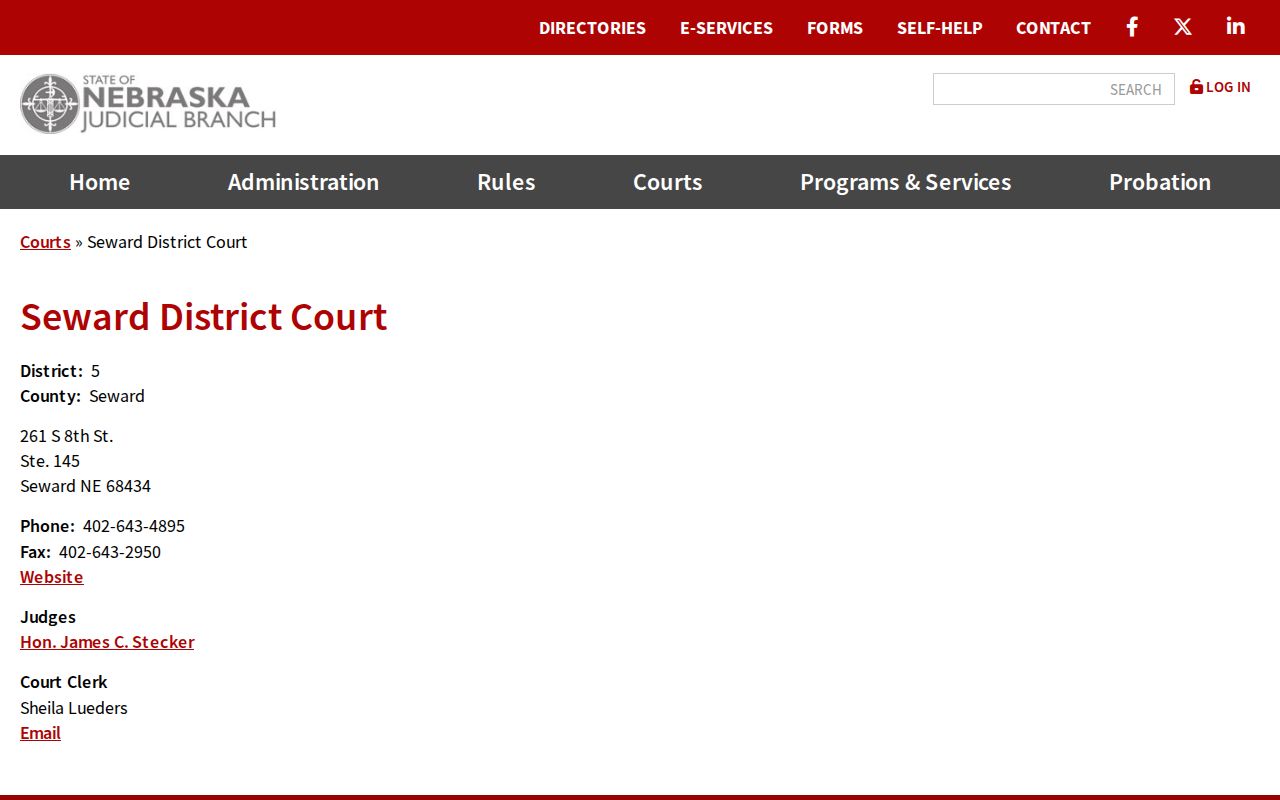This screenshot has height=800, width=1280.
Task: Open the Probation navigation item
Action: pos(1160,182)
